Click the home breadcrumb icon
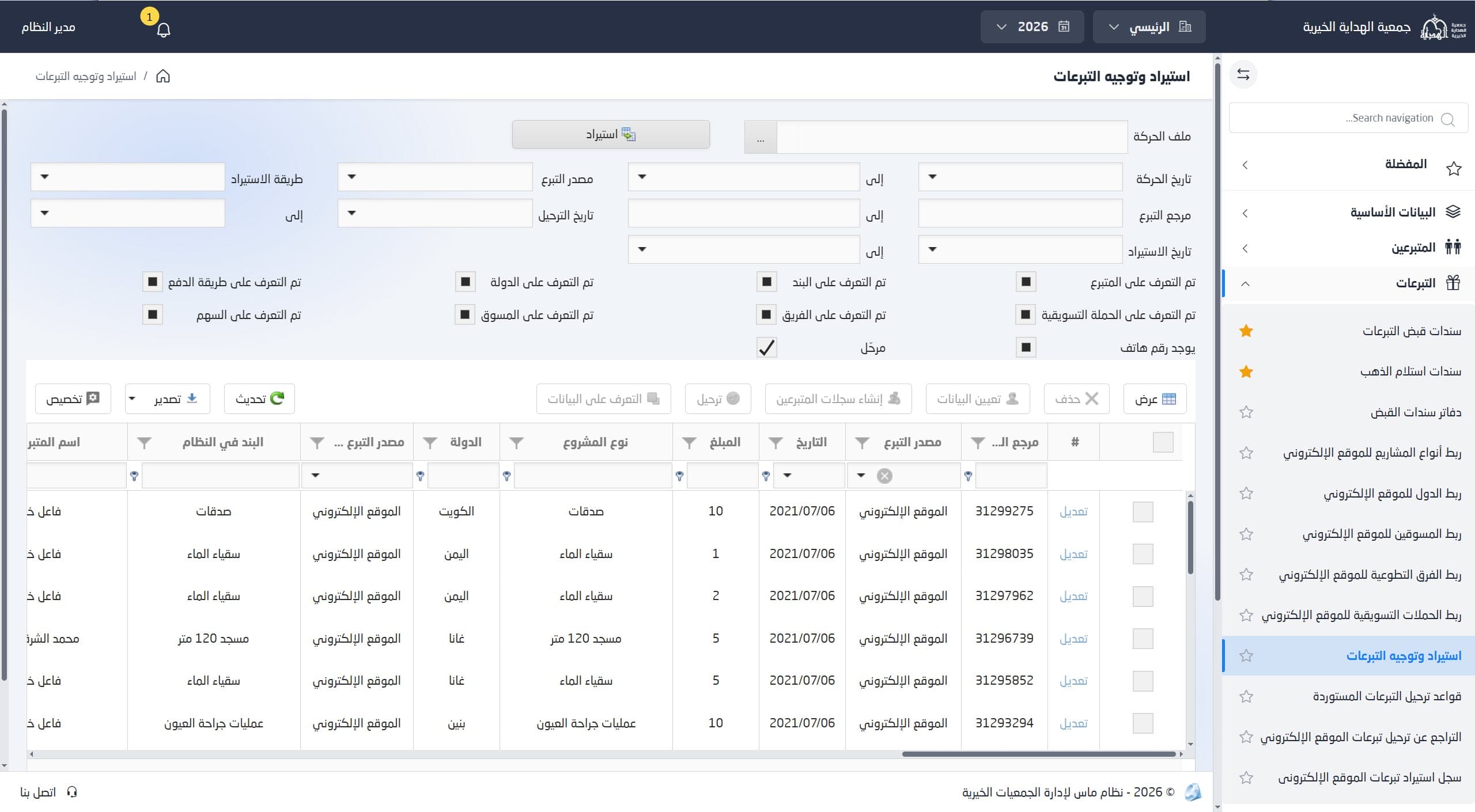This screenshot has height=812, width=1475. click(x=163, y=76)
